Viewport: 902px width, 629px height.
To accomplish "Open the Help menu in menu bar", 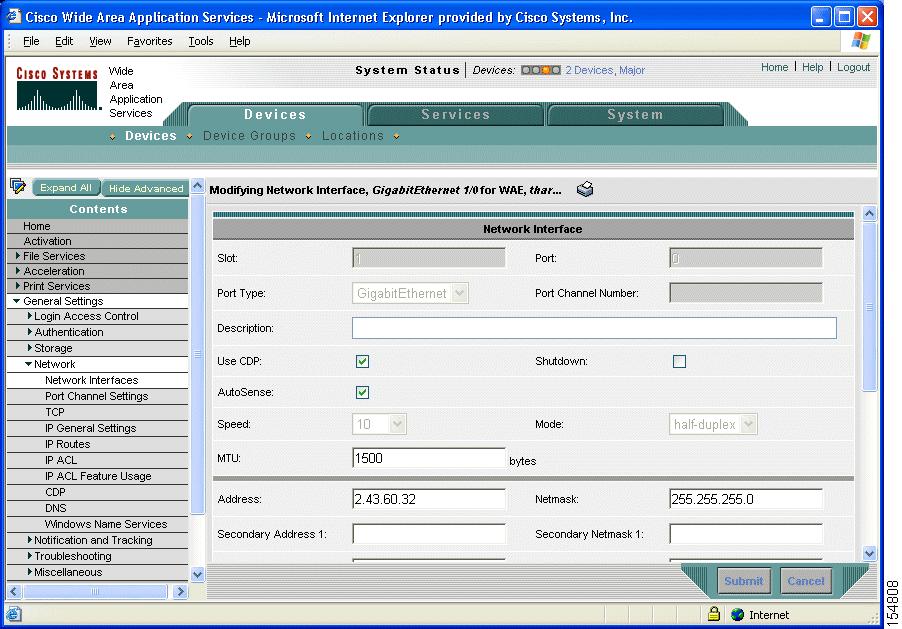I will (239, 41).
